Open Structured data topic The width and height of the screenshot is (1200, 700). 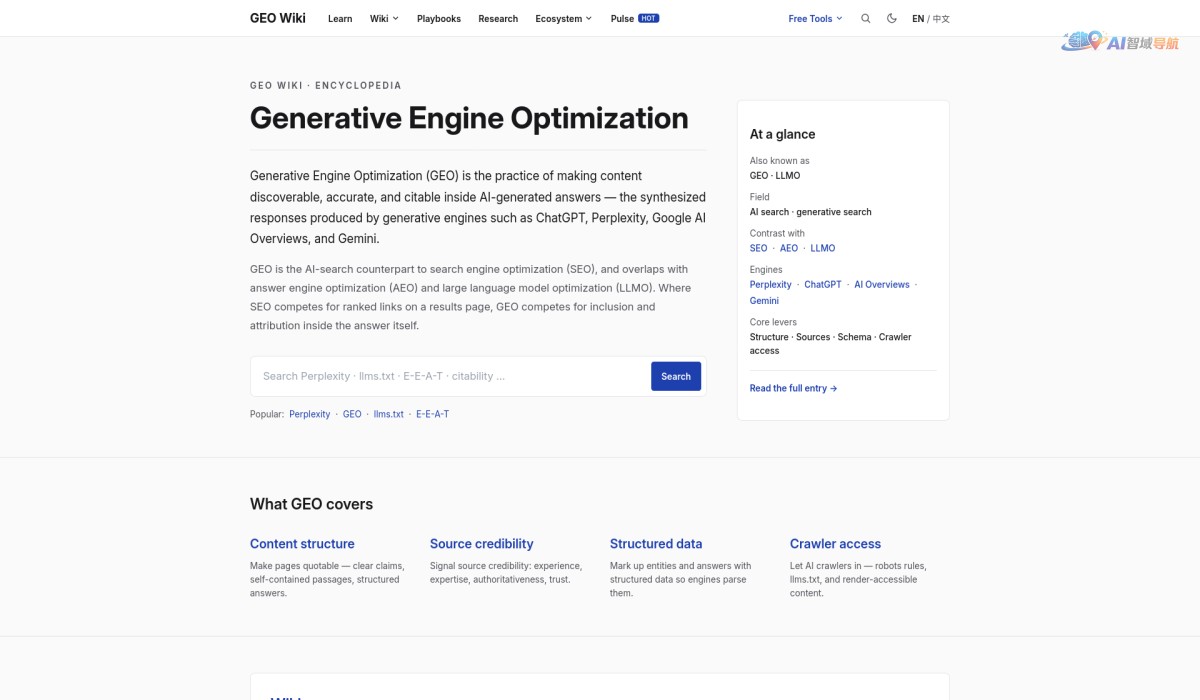(656, 544)
